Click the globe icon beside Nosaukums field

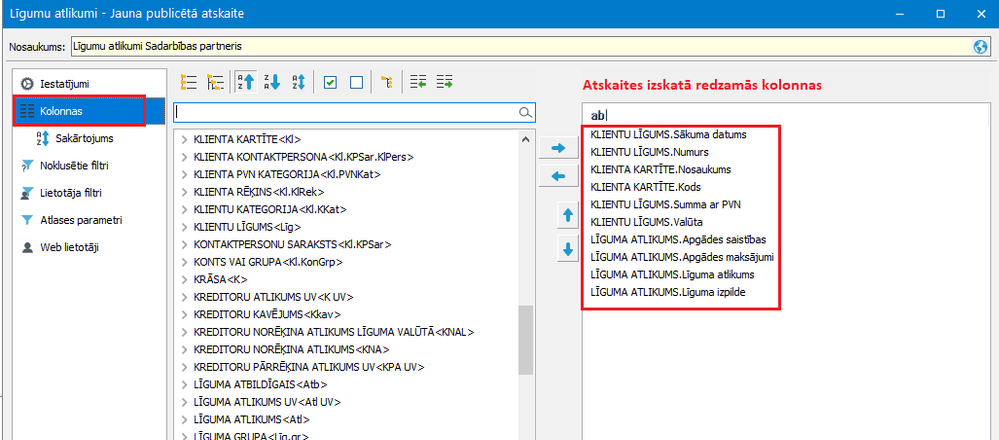(981, 46)
